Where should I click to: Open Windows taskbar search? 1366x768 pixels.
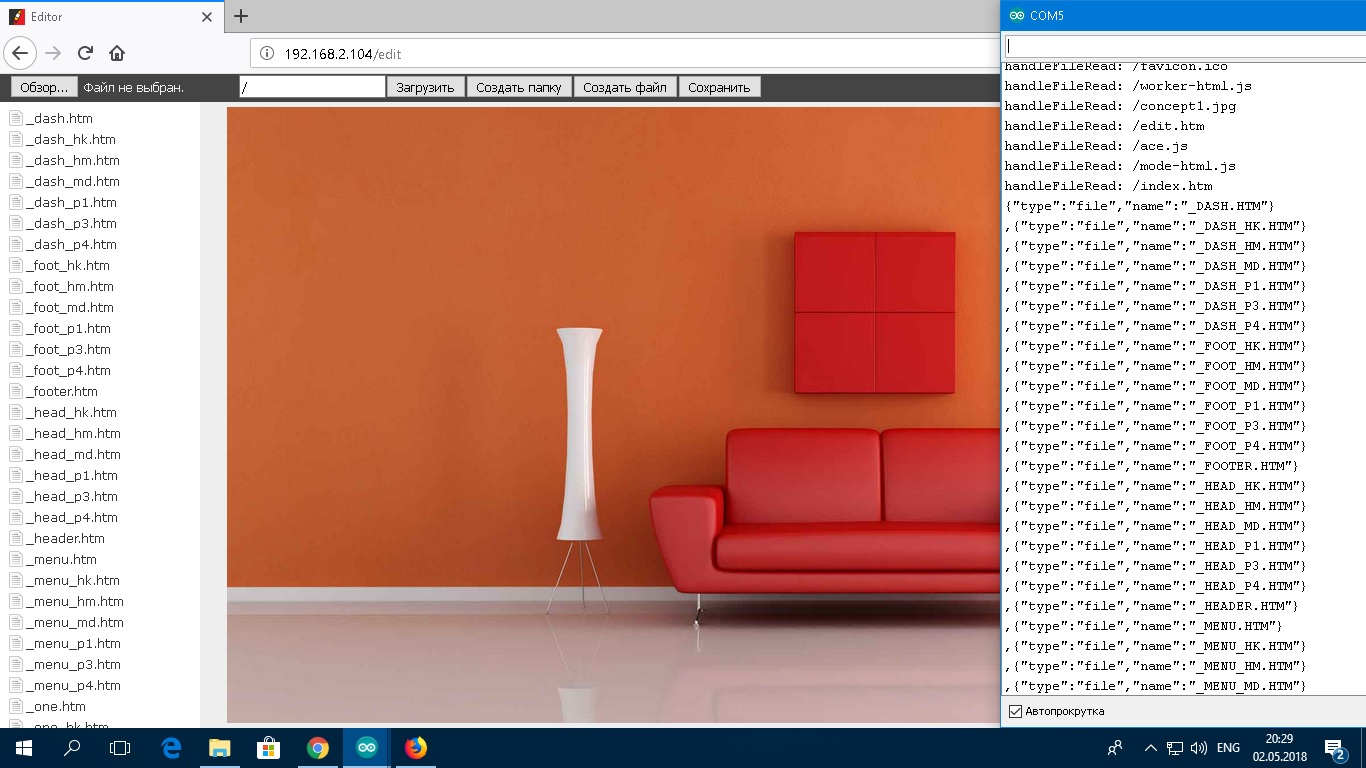click(72, 747)
